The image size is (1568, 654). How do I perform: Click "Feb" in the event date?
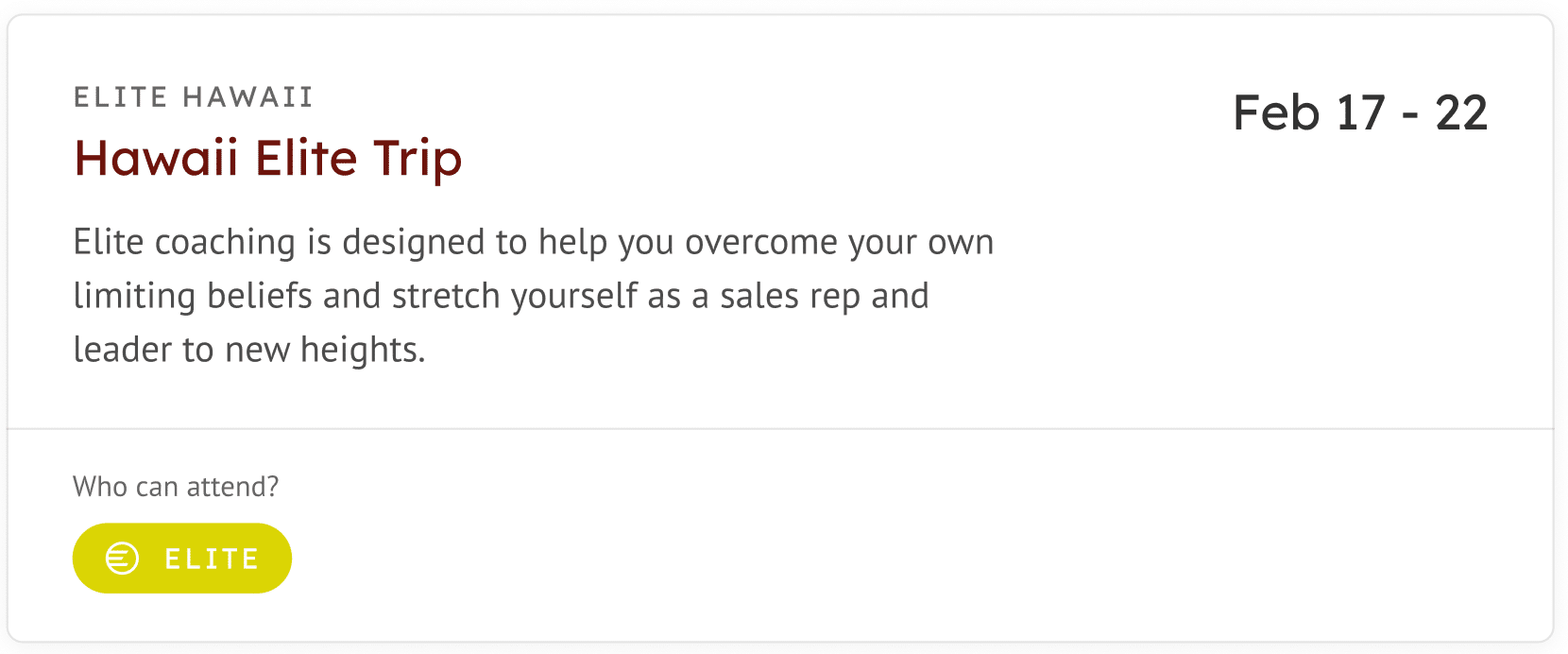click(x=1276, y=113)
